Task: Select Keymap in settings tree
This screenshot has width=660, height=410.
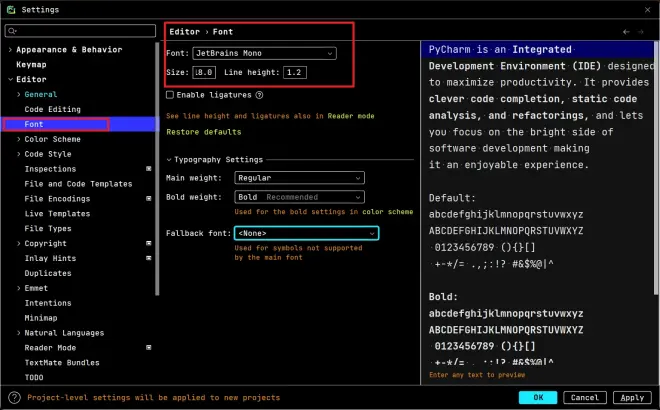Action: point(31,64)
